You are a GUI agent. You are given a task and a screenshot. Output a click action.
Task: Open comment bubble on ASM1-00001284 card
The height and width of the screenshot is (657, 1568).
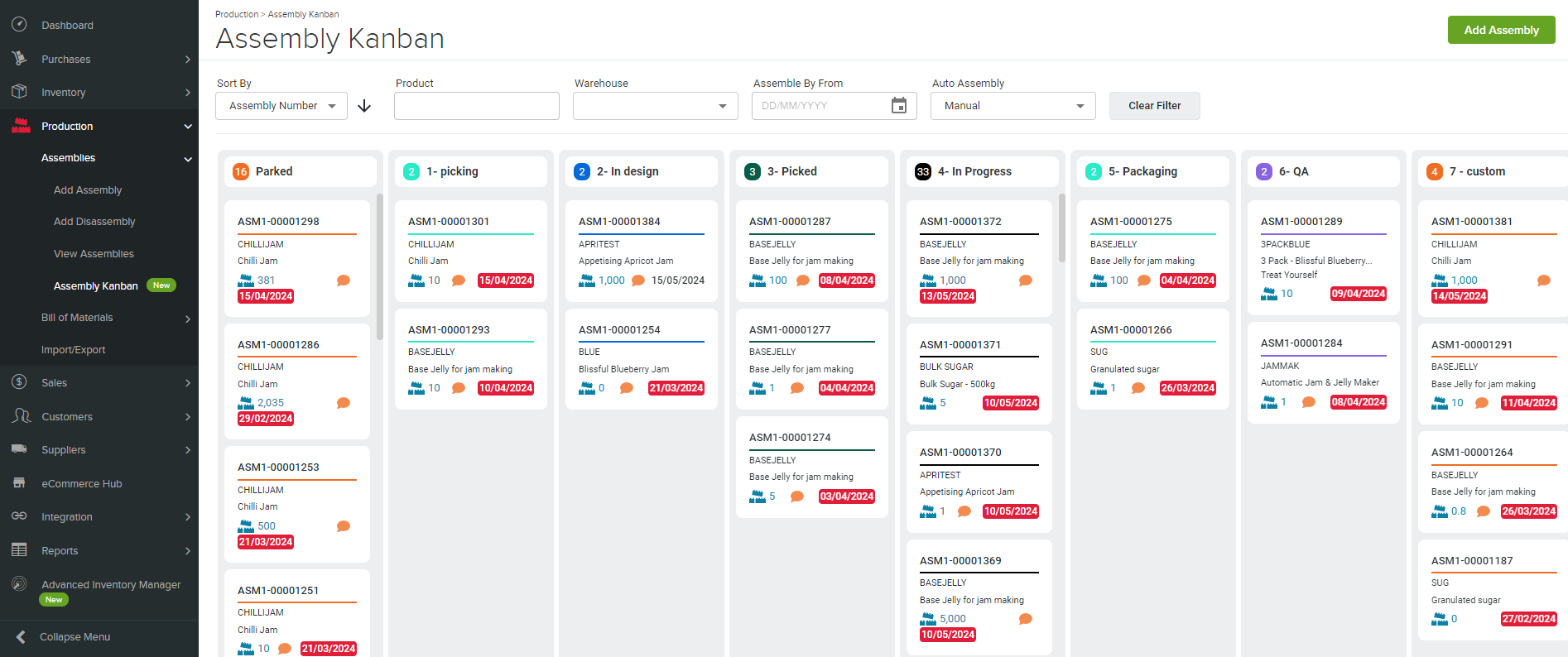[x=1309, y=402]
